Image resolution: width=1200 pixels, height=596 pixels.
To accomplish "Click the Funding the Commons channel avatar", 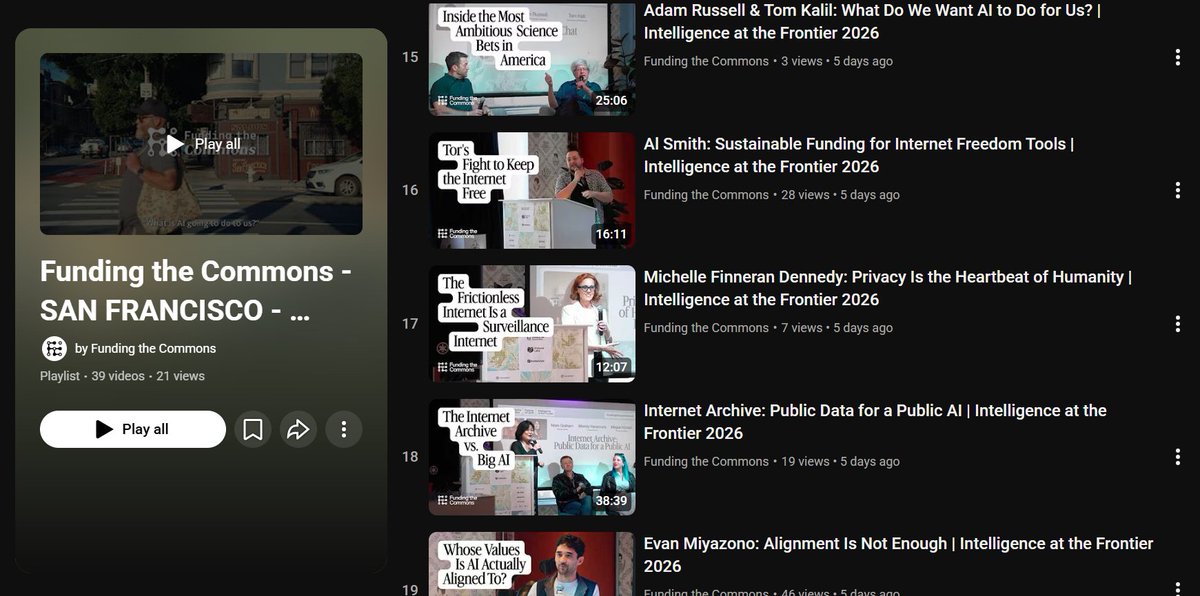I will click(x=54, y=348).
